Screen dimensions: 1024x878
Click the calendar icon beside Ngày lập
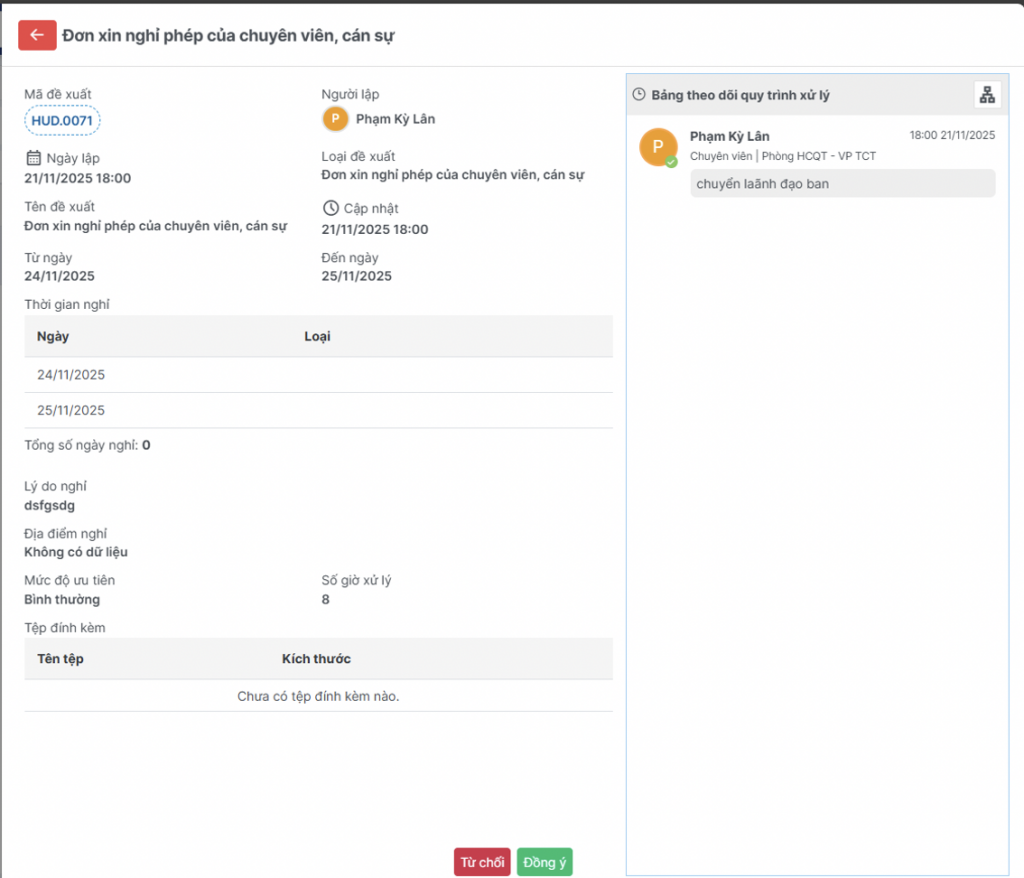pos(33,158)
